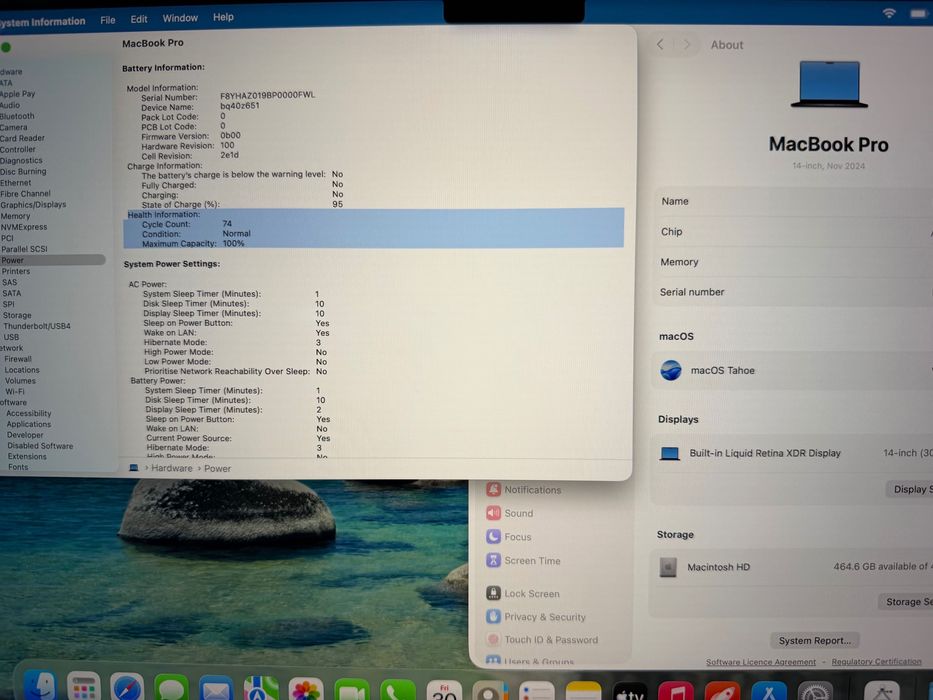Select Firewall under Network
933x700 pixels.
click(x=18, y=359)
